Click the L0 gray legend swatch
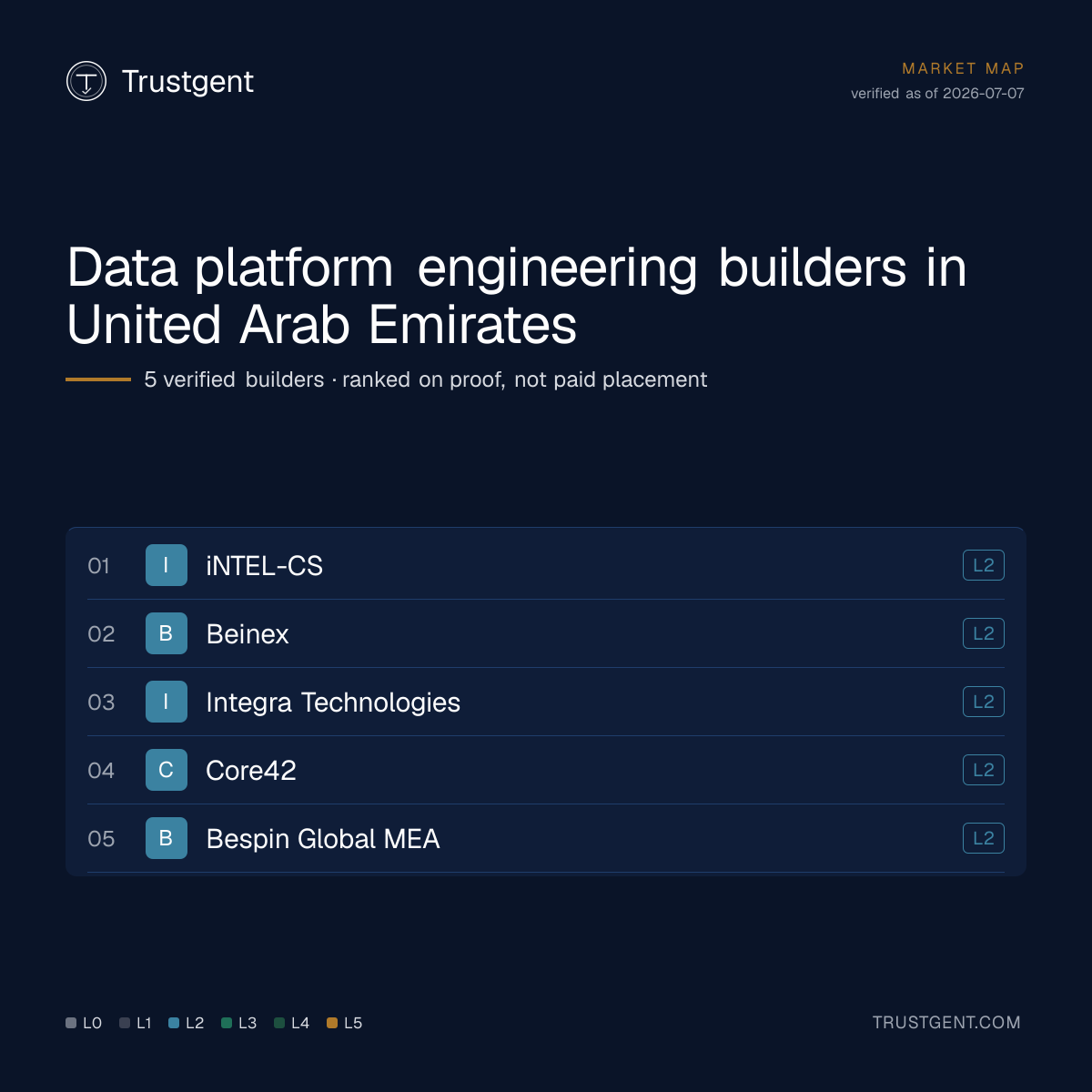 (71, 1023)
